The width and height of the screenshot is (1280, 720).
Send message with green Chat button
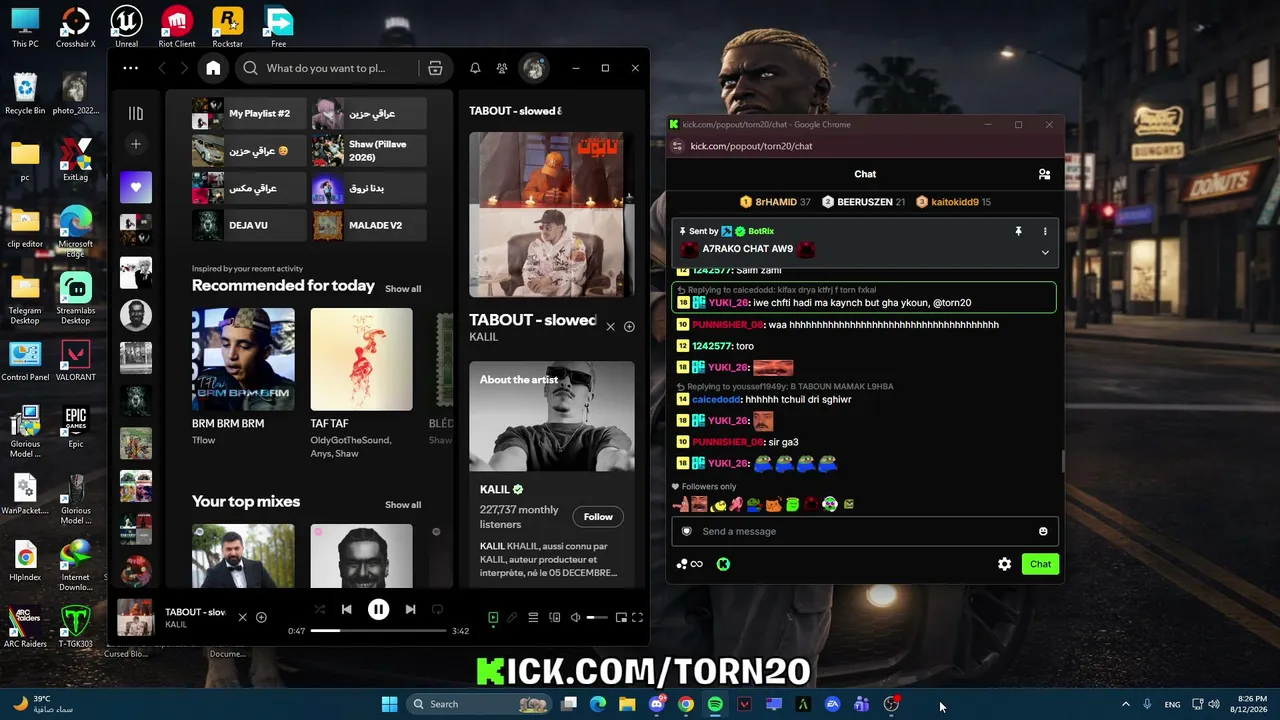click(1040, 564)
